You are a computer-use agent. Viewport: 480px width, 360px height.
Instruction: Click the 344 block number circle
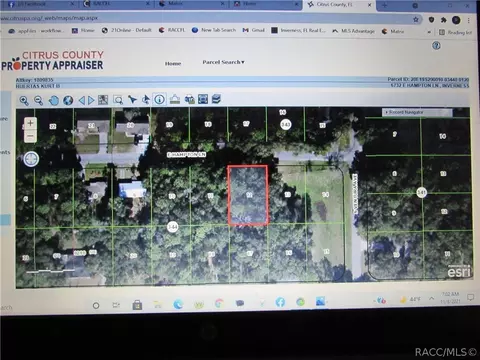pyautogui.click(x=172, y=227)
